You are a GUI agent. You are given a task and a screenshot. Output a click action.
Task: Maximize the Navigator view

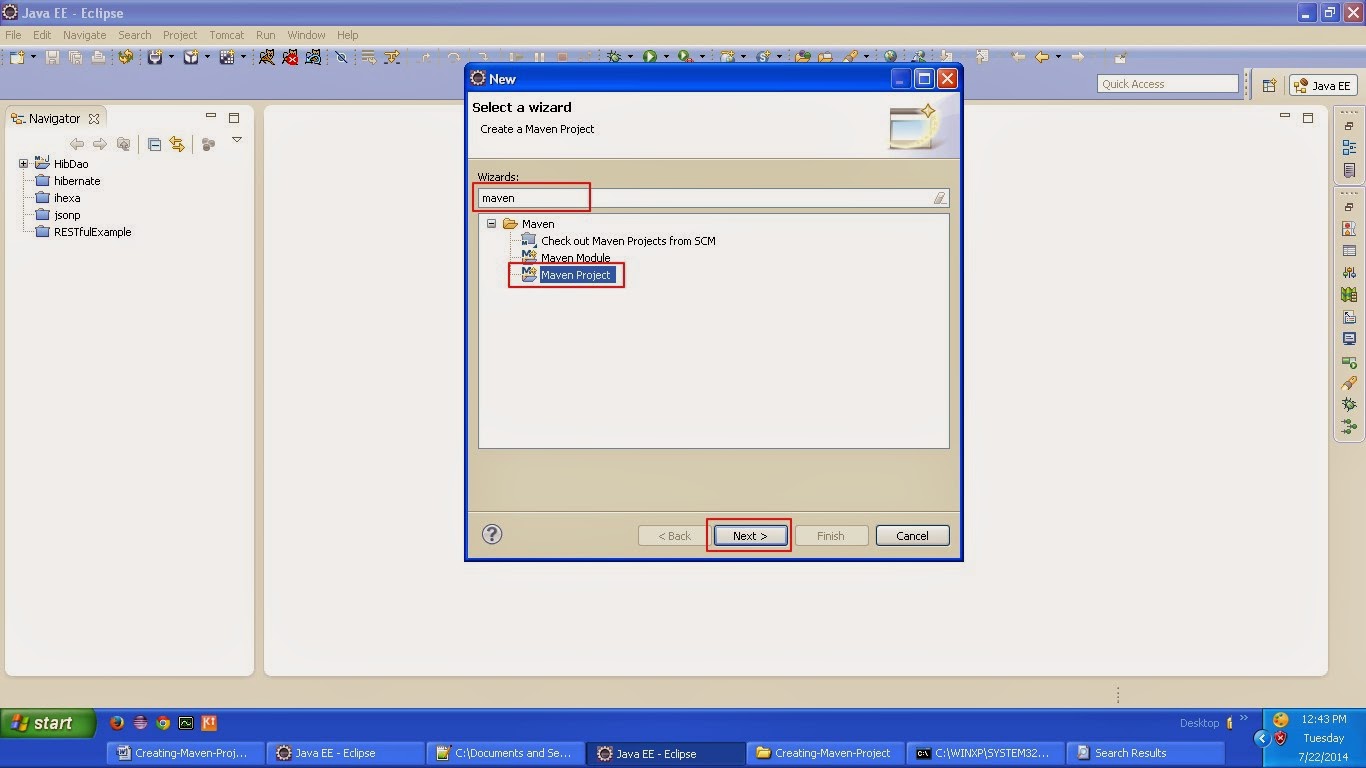pos(234,118)
